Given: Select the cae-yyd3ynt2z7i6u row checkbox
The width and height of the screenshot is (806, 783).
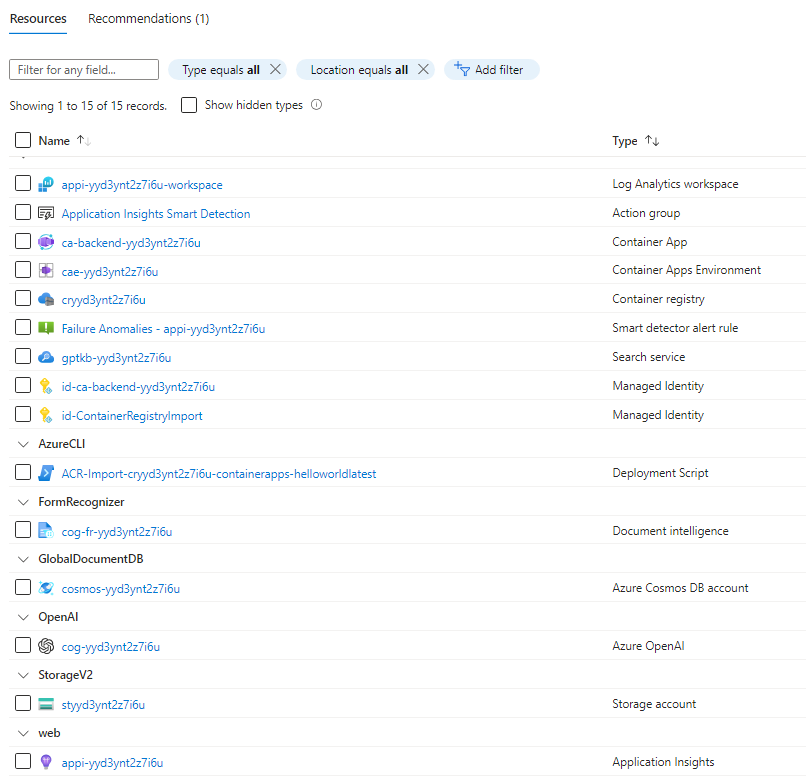Looking at the screenshot, I should coord(23,270).
